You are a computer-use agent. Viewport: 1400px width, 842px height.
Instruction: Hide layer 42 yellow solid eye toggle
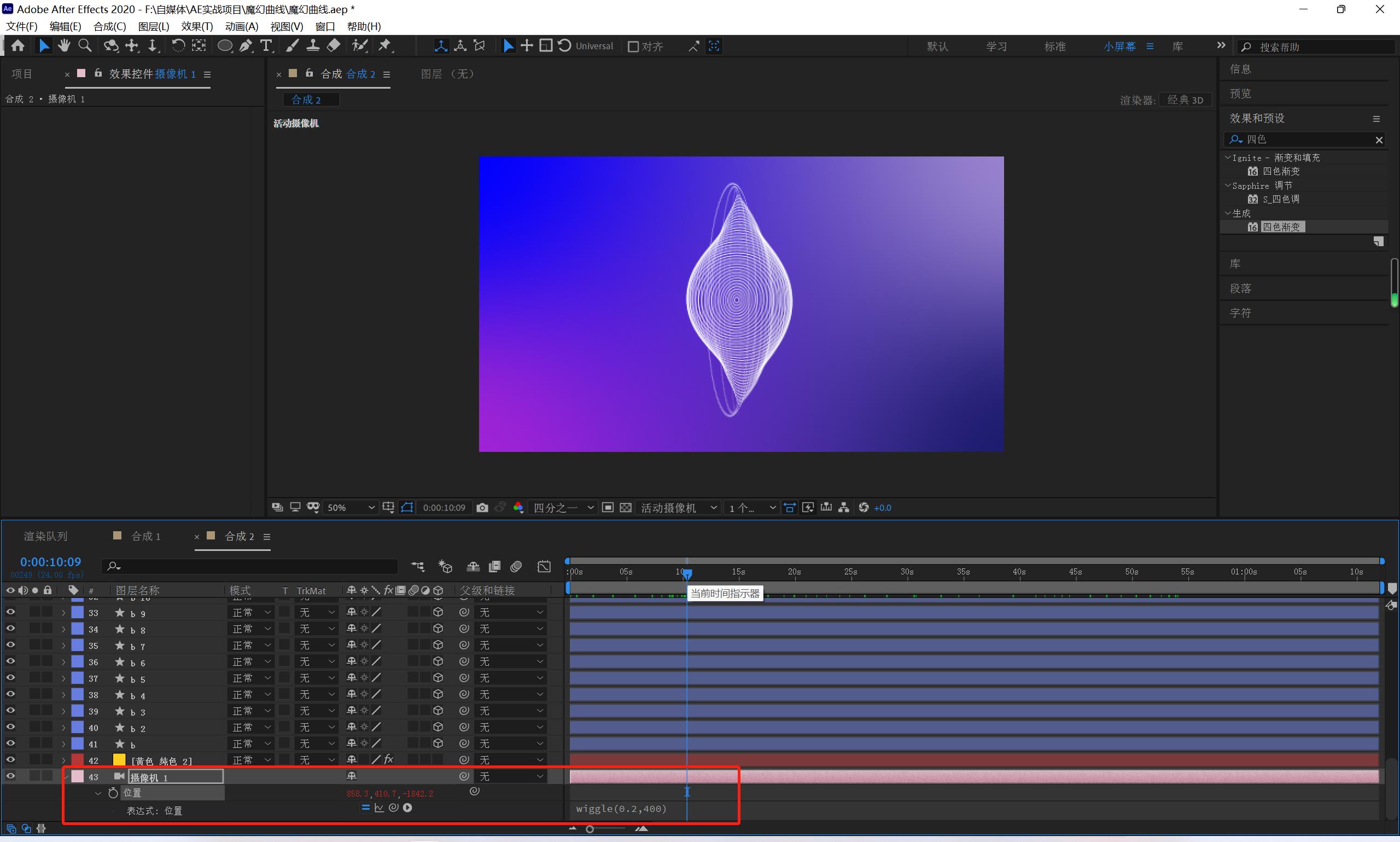[x=10, y=760]
